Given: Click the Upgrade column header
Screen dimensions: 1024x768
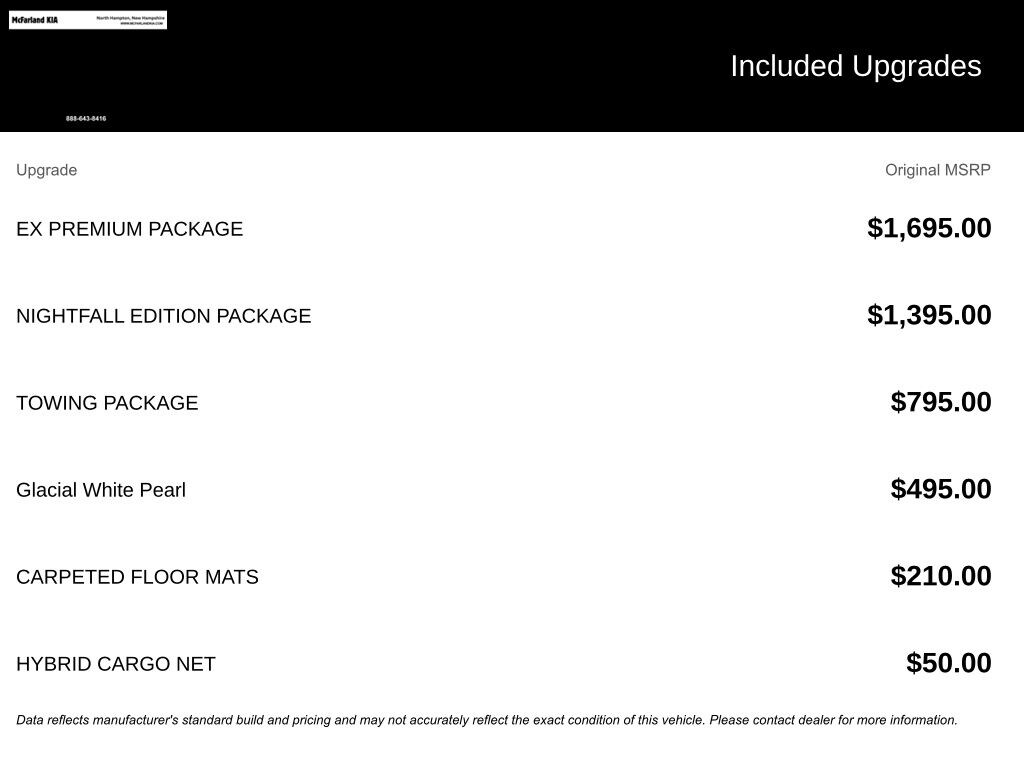Looking at the screenshot, I should (x=46, y=170).
